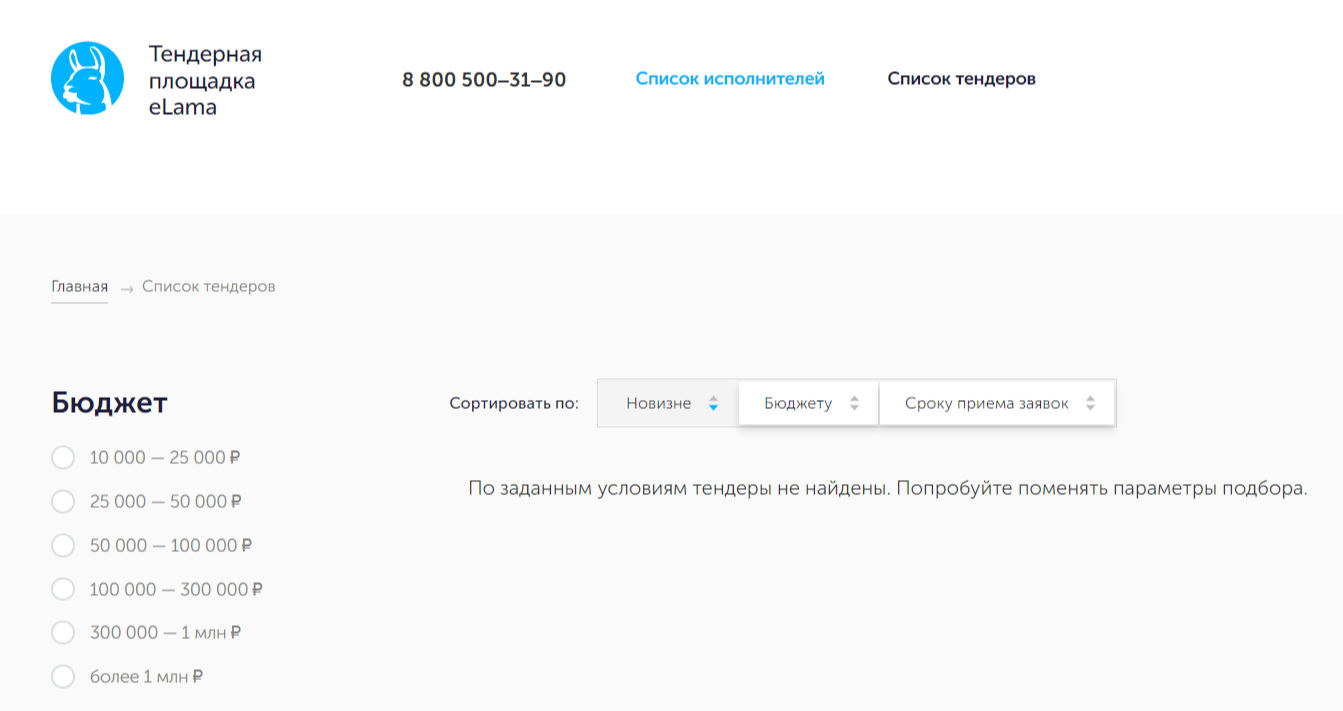
Task: Click the sort arrows inside the Новизне selector
Action: pos(712,403)
